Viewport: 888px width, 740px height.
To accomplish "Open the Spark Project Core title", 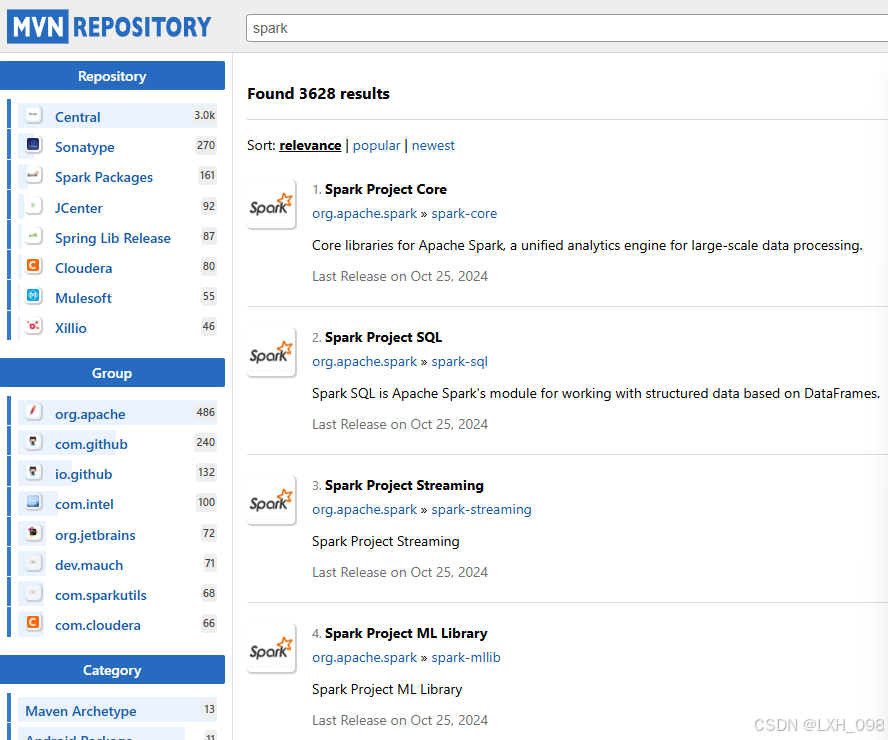I will [386, 189].
